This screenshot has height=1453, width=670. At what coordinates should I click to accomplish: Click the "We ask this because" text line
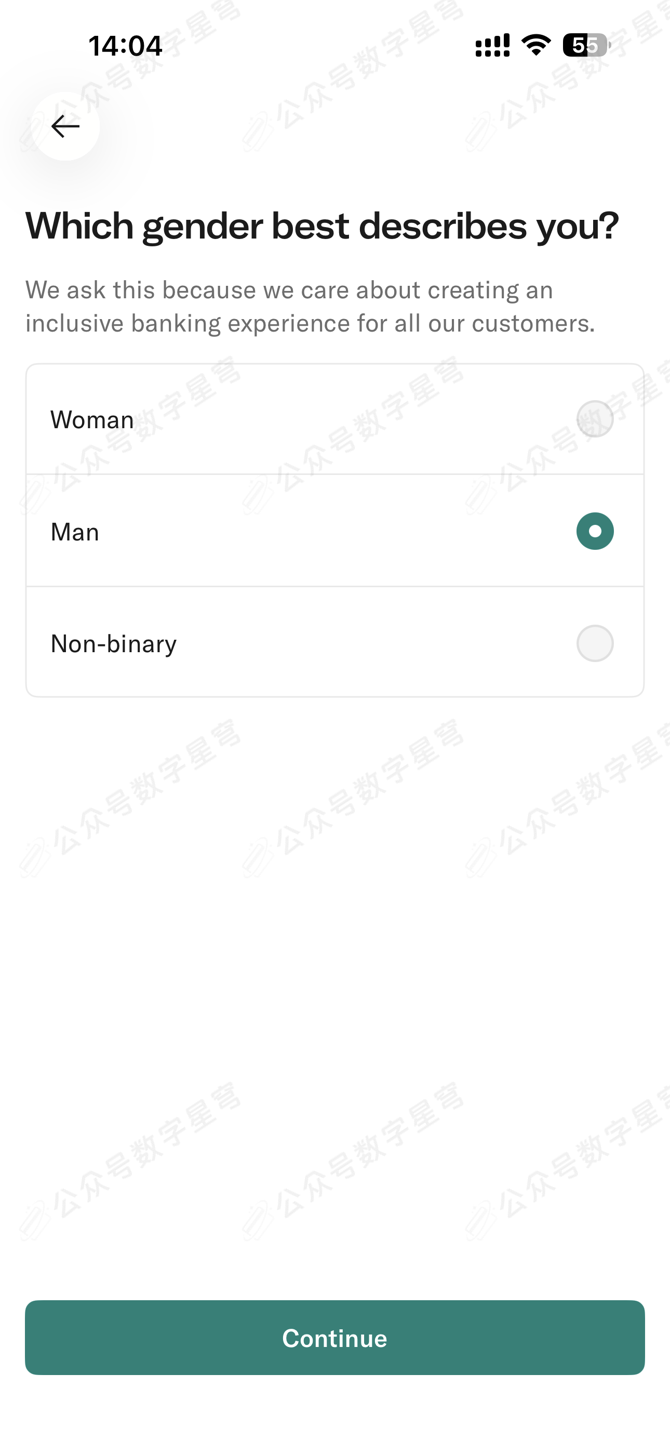point(289,290)
